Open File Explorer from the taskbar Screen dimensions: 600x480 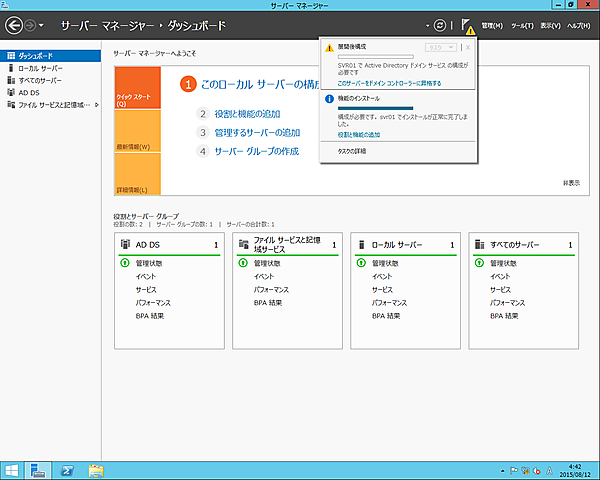(x=98, y=469)
